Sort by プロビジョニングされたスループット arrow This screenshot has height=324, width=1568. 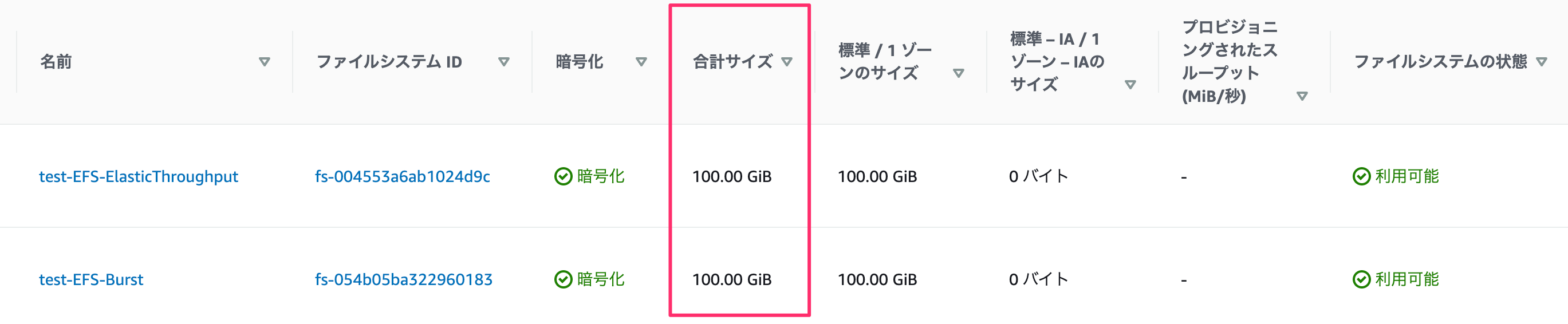(x=1302, y=97)
